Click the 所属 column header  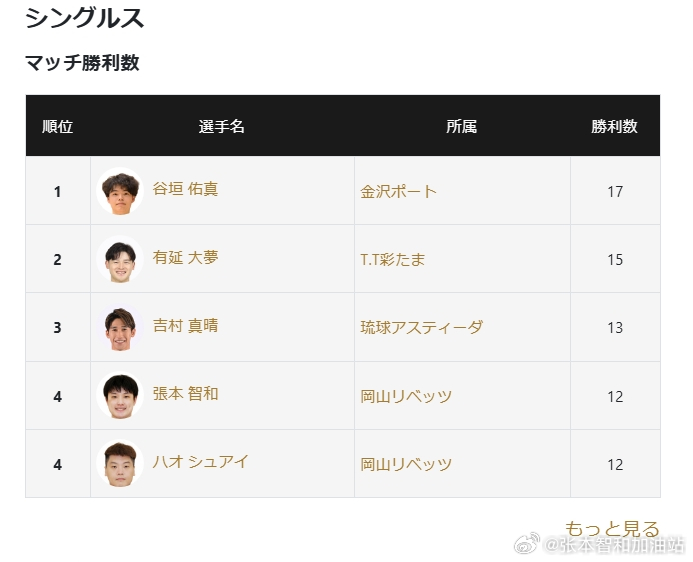461,126
